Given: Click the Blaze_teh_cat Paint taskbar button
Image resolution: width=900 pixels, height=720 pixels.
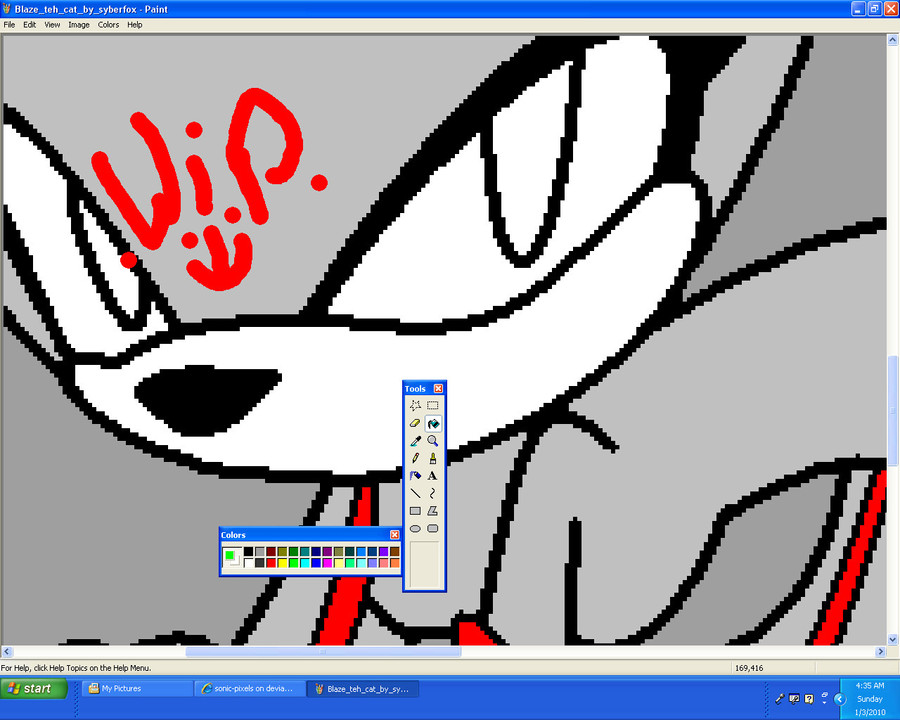Looking at the screenshot, I should pos(363,688).
